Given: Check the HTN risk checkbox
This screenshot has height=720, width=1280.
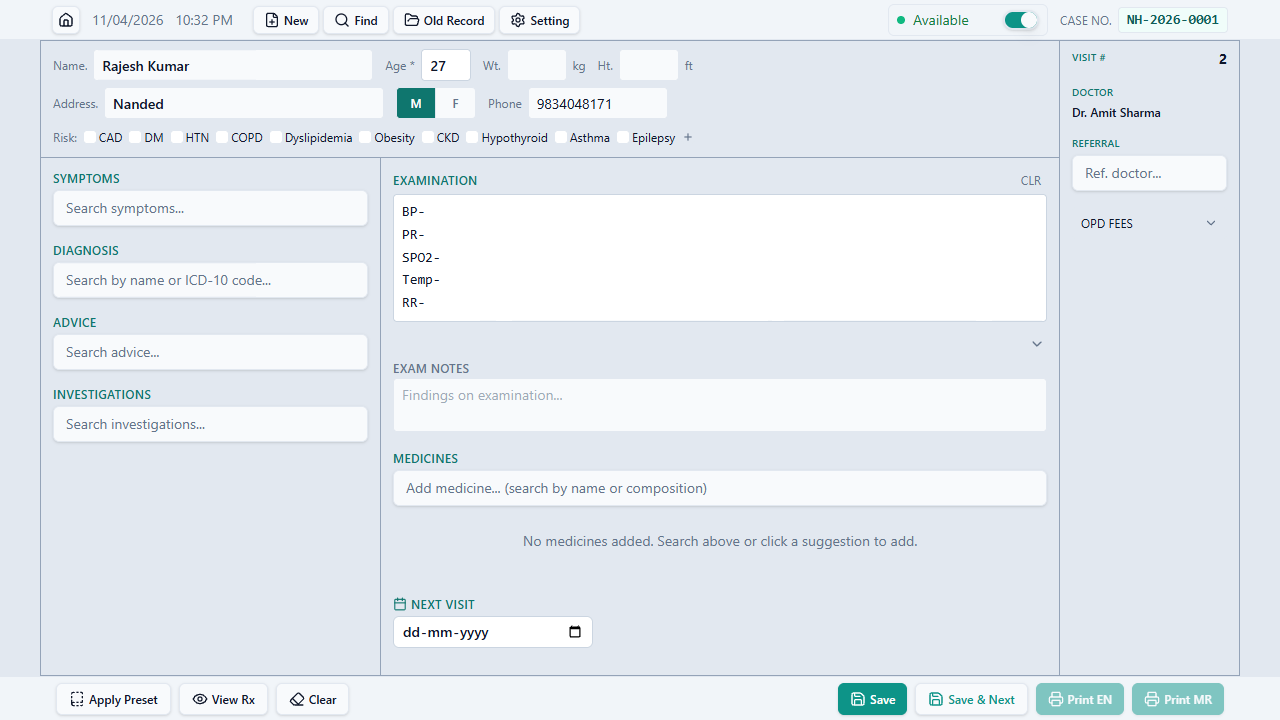Looking at the screenshot, I should point(177,138).
